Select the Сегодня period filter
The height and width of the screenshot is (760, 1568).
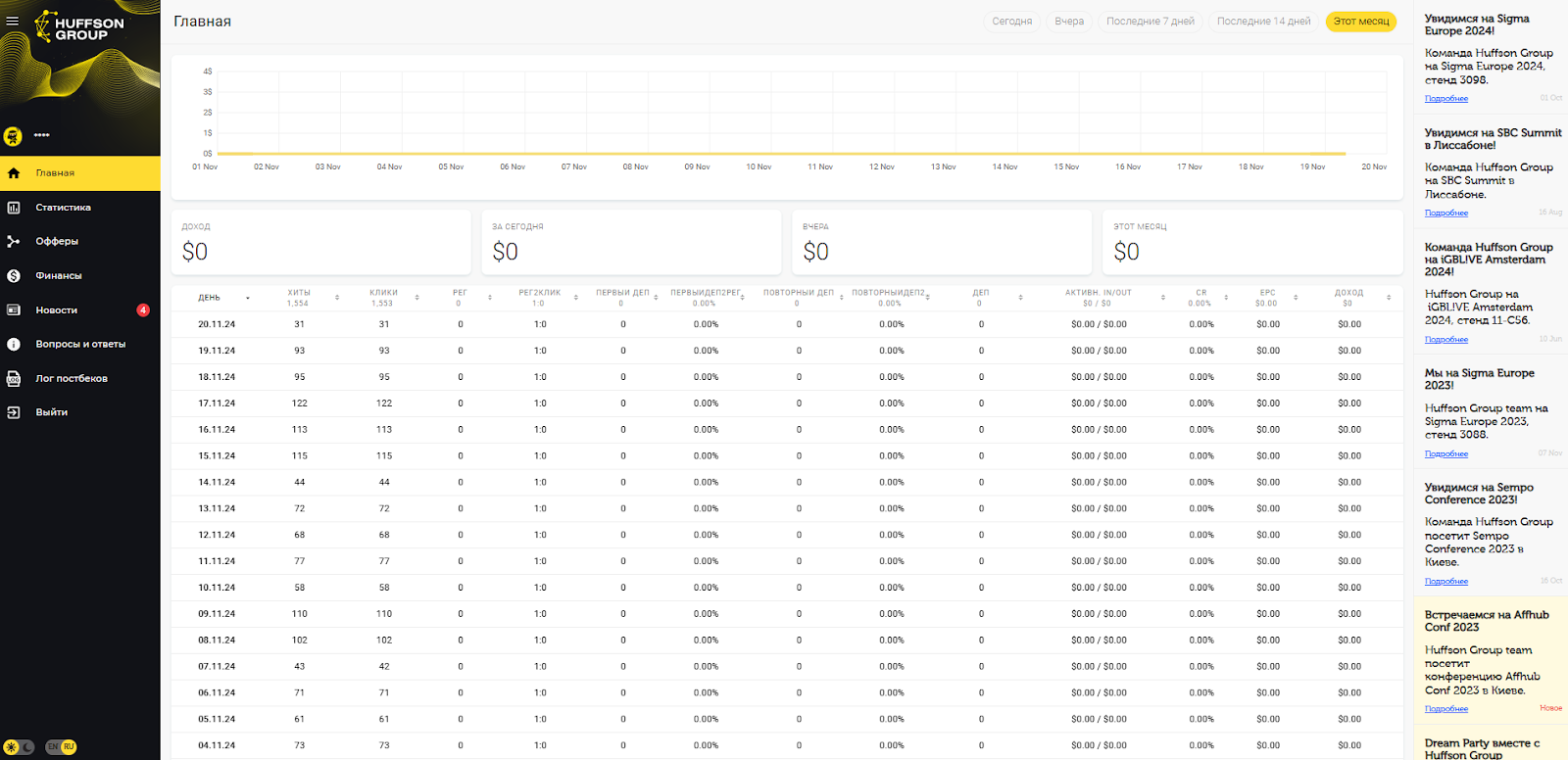click(1011, 22)
